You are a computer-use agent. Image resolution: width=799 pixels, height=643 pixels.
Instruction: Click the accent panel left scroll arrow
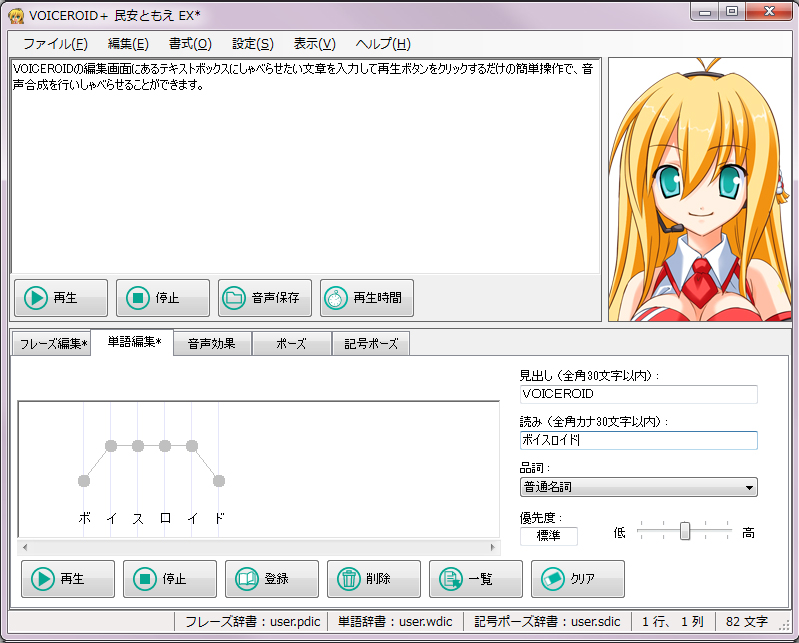(25, 548)
